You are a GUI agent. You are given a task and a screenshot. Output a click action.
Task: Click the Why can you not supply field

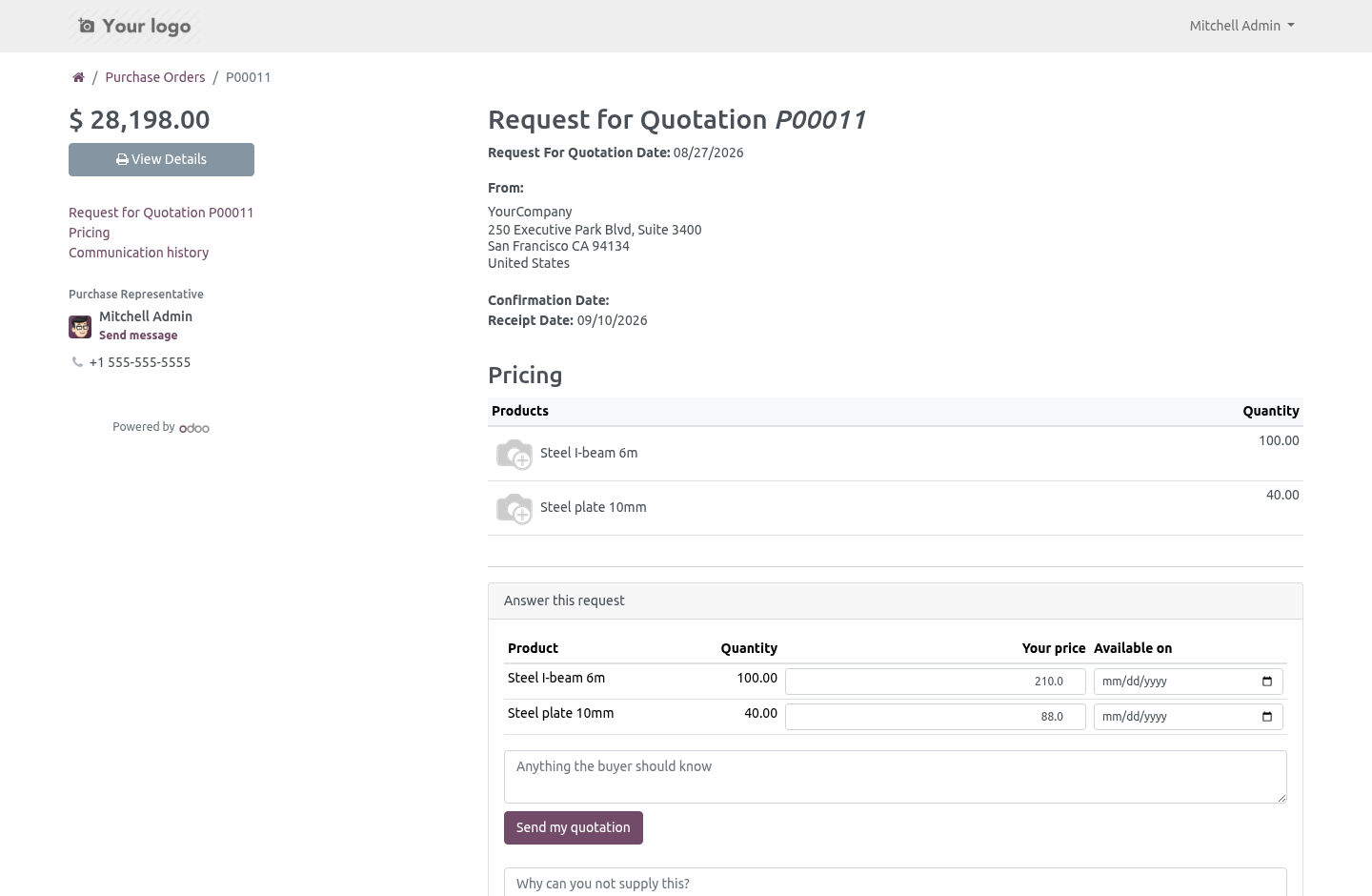(896, 882)
